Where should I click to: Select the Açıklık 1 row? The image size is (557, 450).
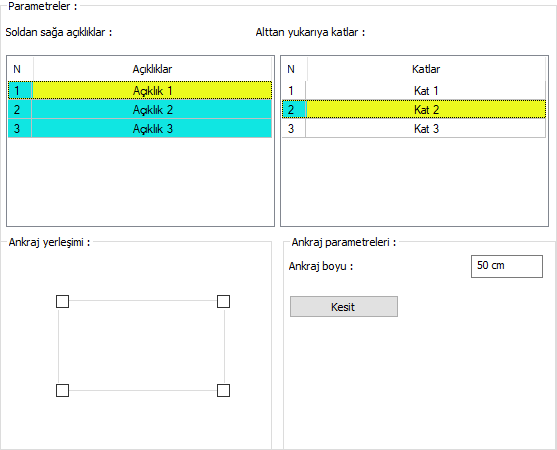point(140,91)
